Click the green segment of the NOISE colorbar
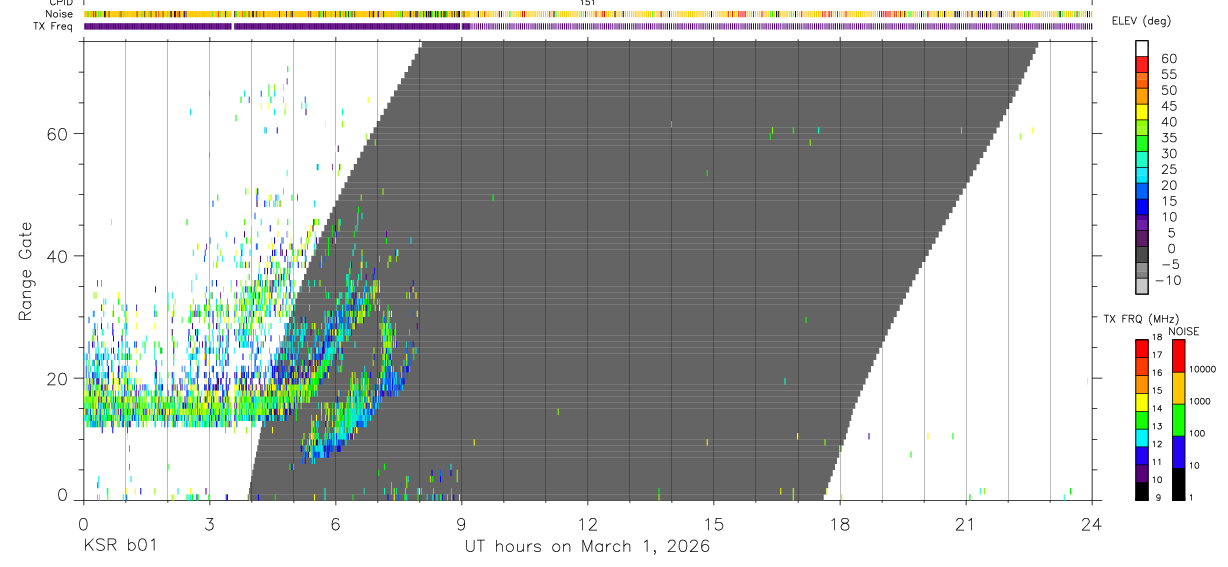Viewport: 1228px width, 567px height. (1178, 419)
